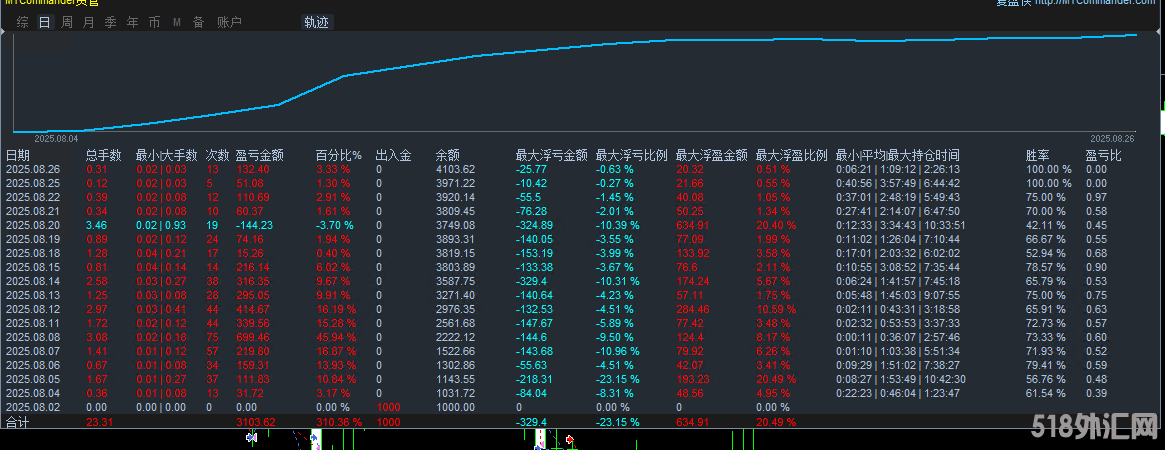Click the 盈亏金额 profit/loss column header
Image resolution: width=1165 pixels, height=450 pixels.
click(259, 155)
